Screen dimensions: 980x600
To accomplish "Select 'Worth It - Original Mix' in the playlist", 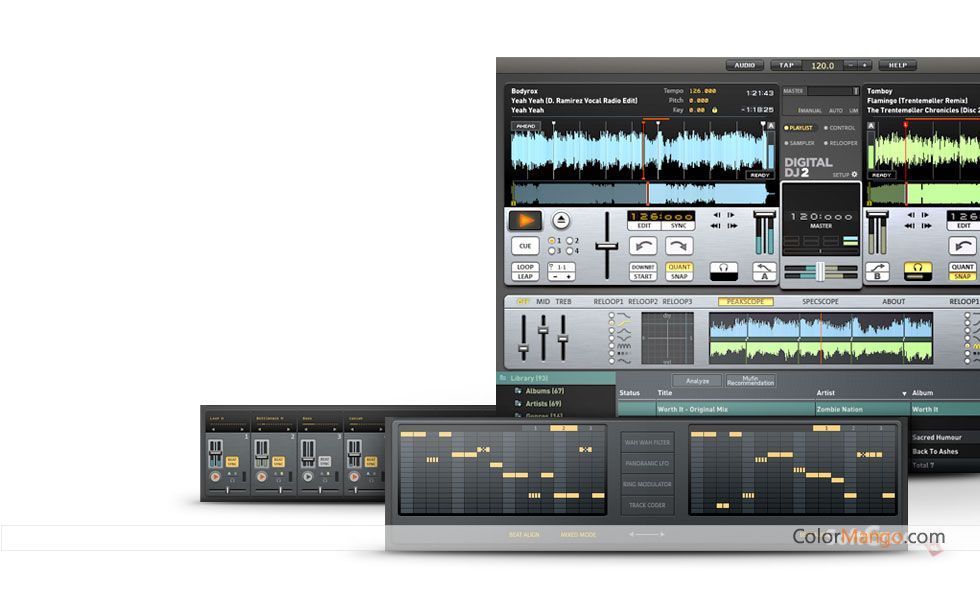I will (694, 408).
